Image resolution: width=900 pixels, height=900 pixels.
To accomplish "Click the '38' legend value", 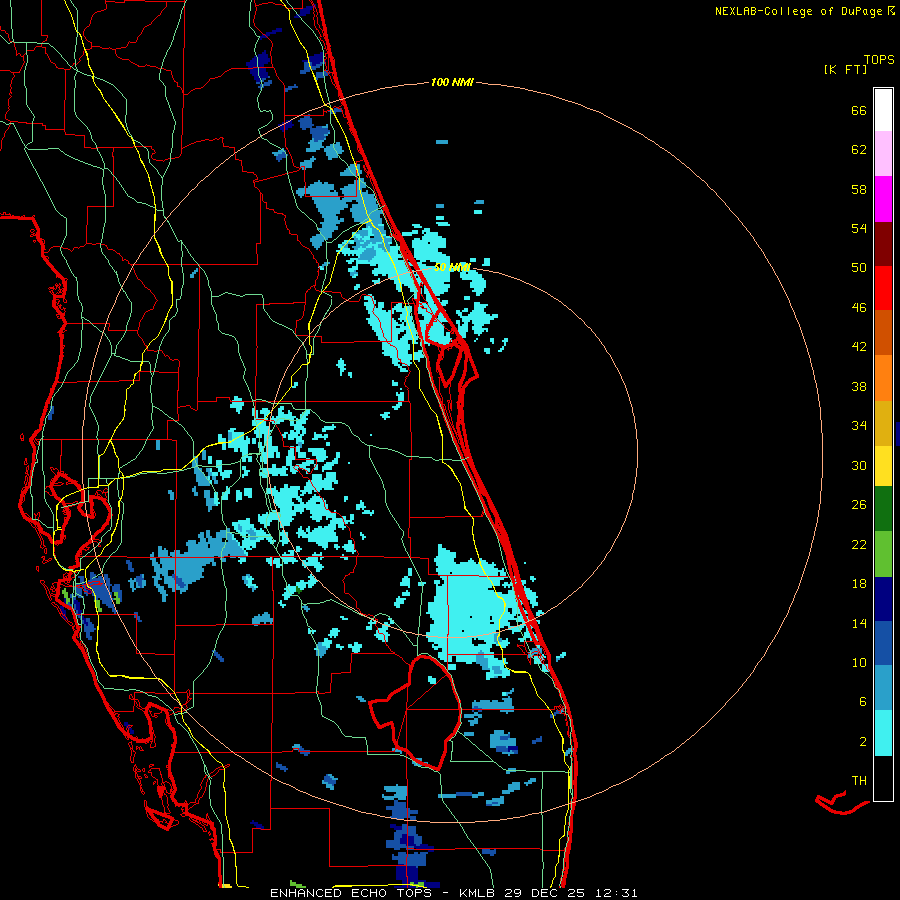I will click(x=859, y=386).
